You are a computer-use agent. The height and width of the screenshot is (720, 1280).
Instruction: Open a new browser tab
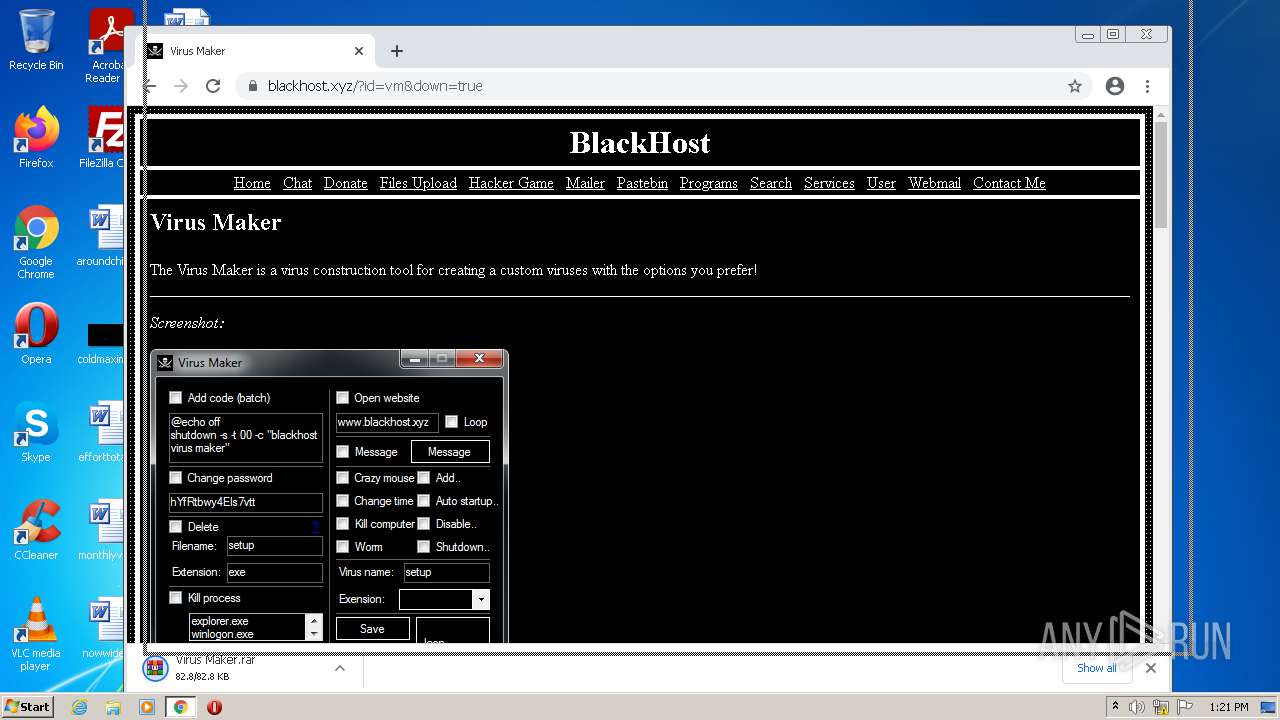[x=397, y=51]
